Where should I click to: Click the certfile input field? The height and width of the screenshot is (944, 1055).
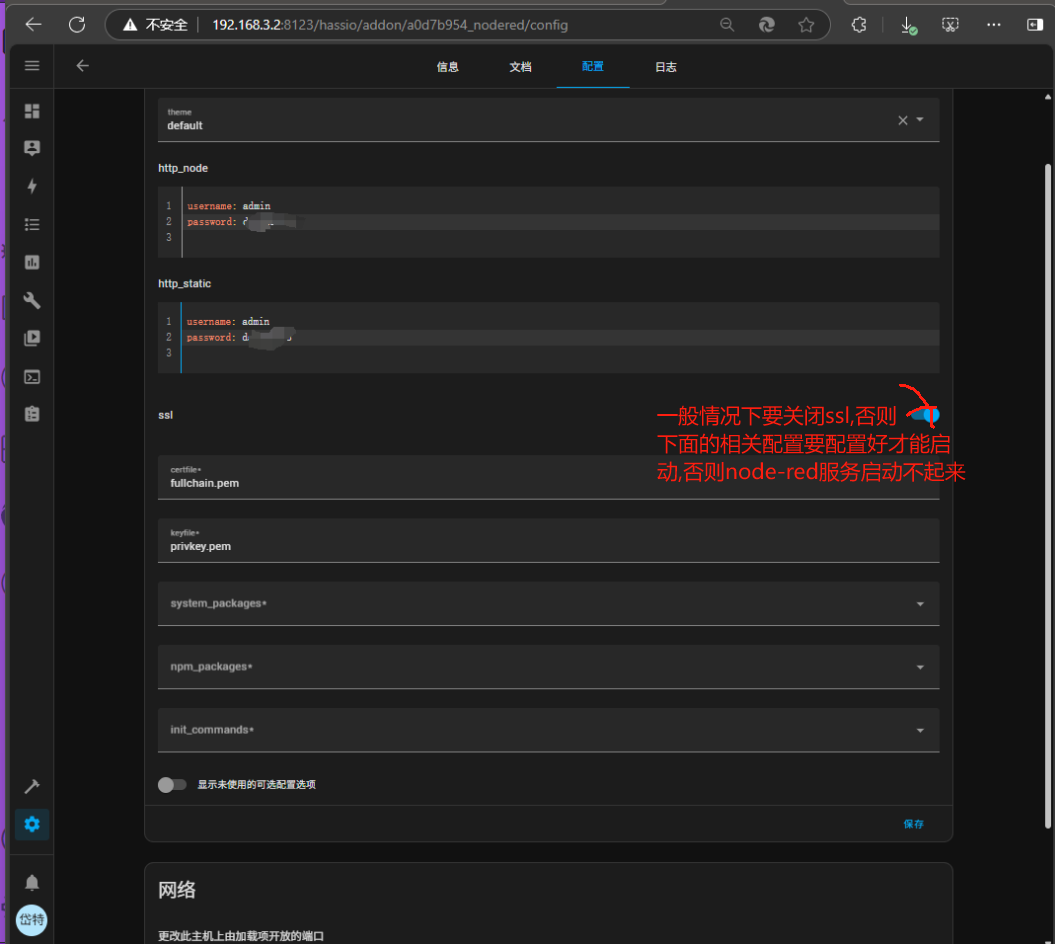point(548,482)
